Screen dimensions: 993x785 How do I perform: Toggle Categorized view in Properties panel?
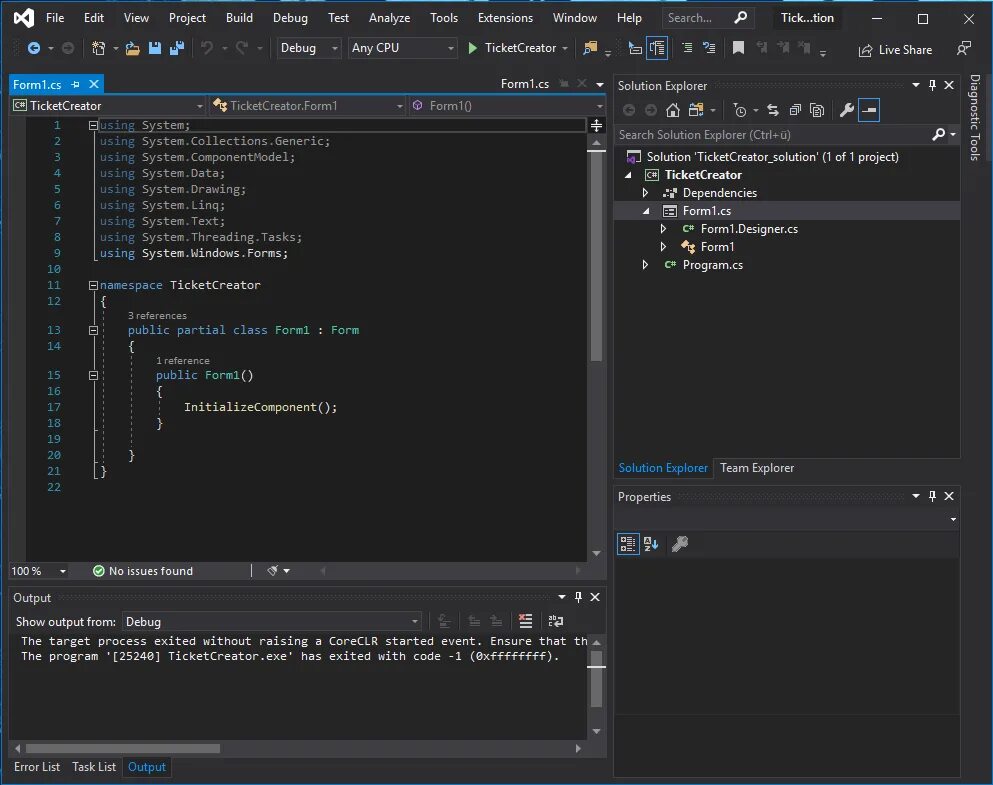point(628,544)
